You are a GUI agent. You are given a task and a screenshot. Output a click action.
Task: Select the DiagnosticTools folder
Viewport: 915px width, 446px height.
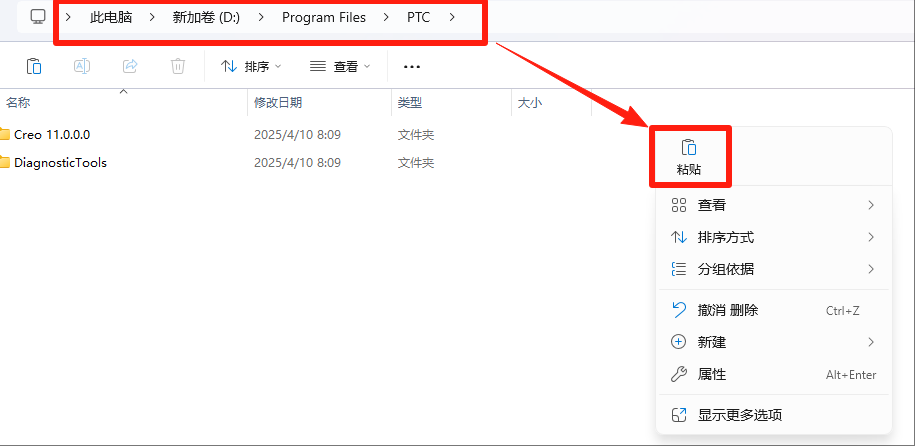60,162
